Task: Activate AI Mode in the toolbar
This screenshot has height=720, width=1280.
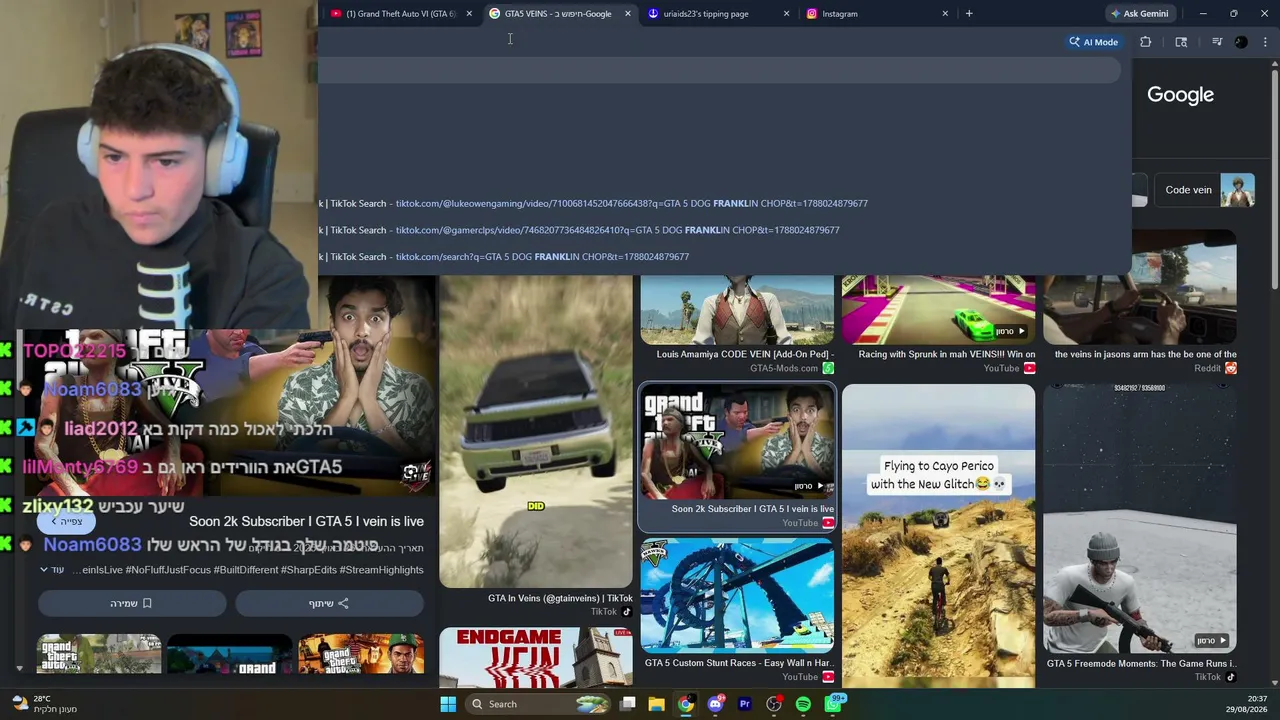Action: tap(1093, 42)
